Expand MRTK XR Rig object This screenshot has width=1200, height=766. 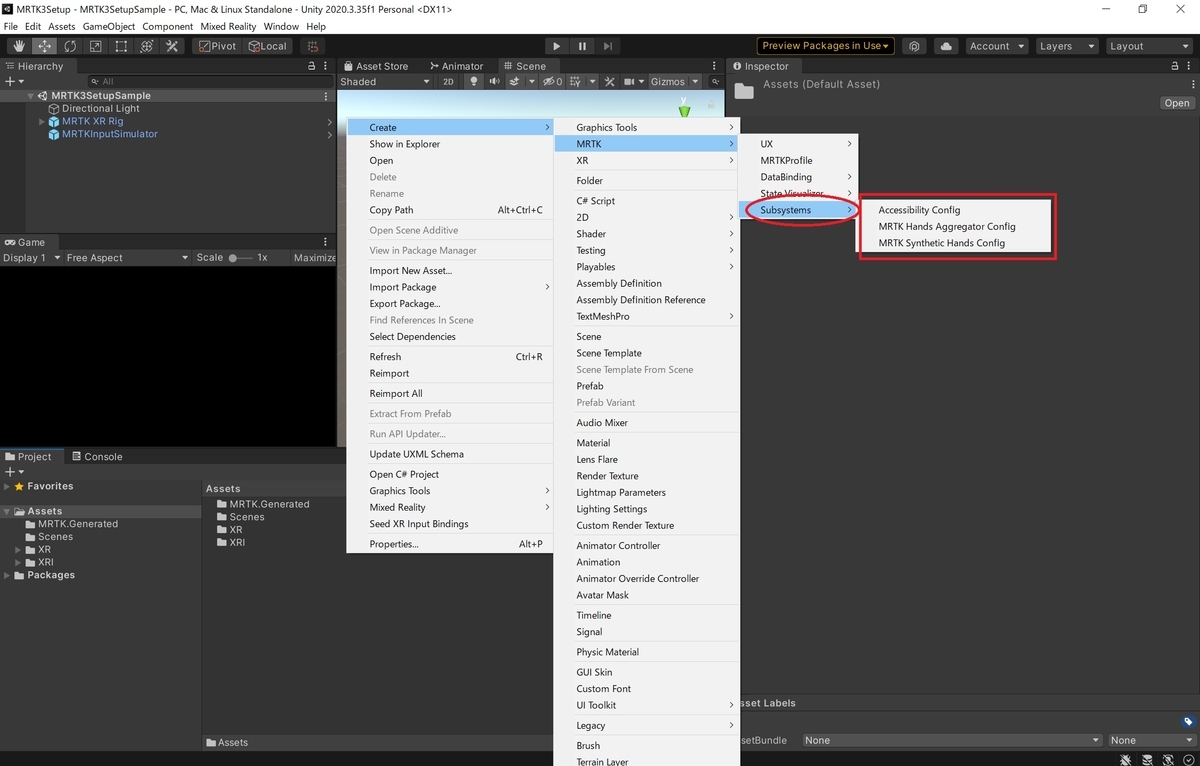42,122
